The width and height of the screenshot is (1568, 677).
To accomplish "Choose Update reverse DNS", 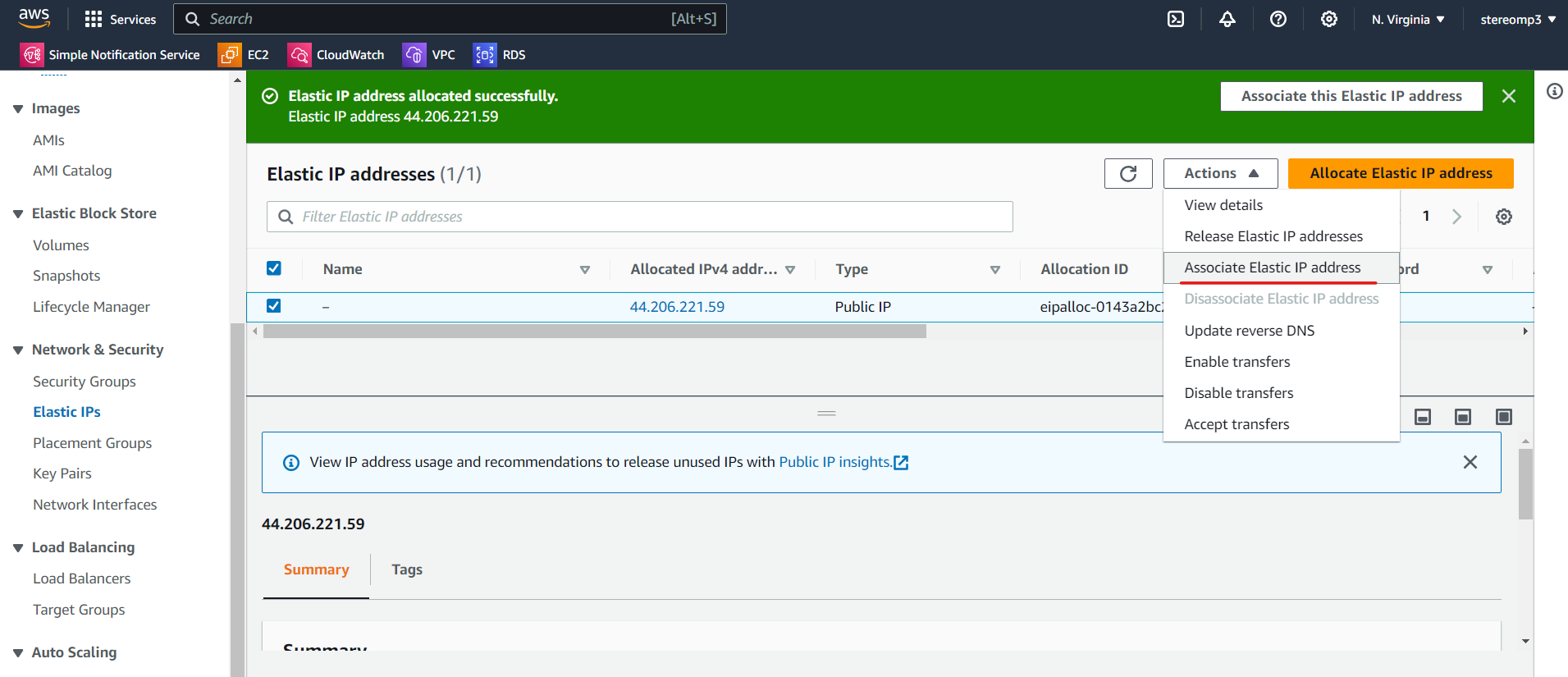I will (1281, 331).
